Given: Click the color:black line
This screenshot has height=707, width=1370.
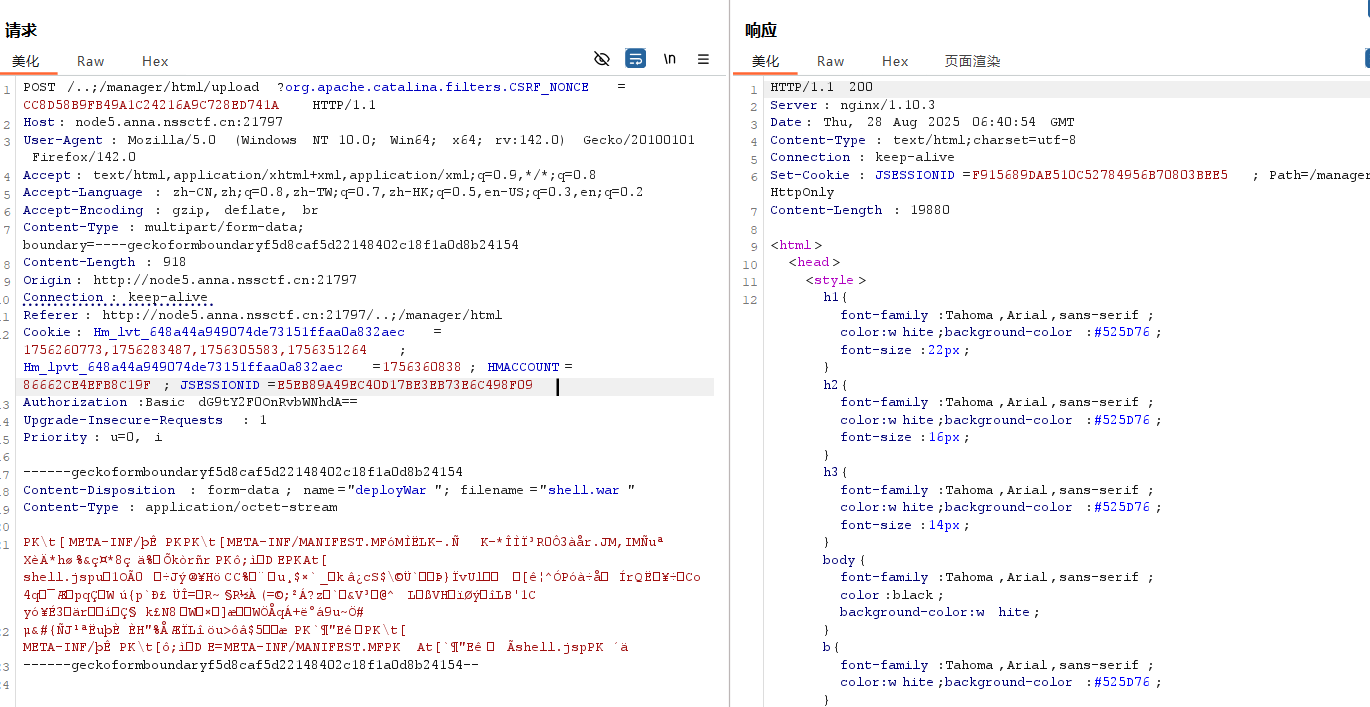Looking at the screenshot, I should pyautogui.click(x=892, y=595).
